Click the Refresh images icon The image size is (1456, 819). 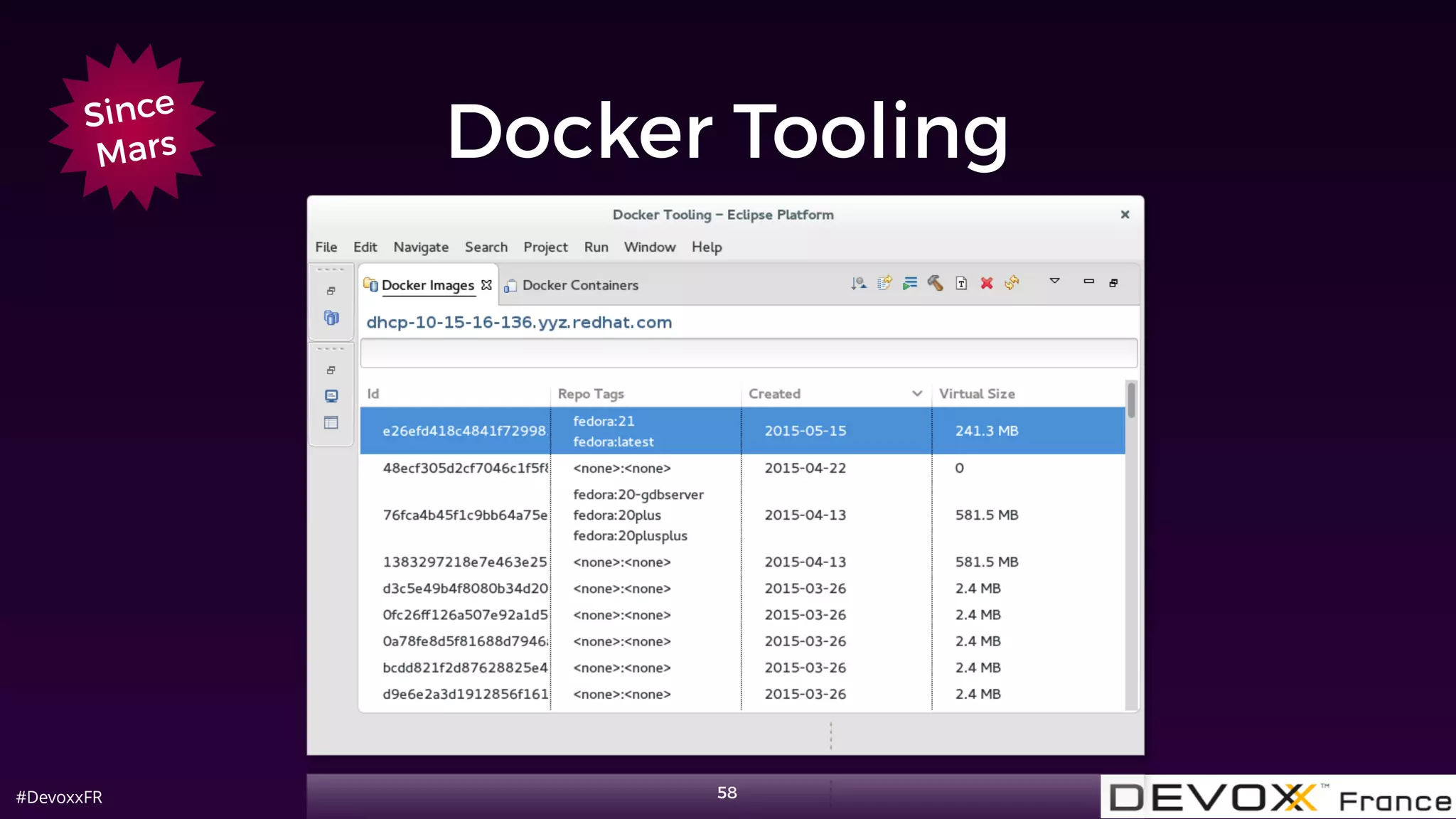click(x=1012, y=283)
